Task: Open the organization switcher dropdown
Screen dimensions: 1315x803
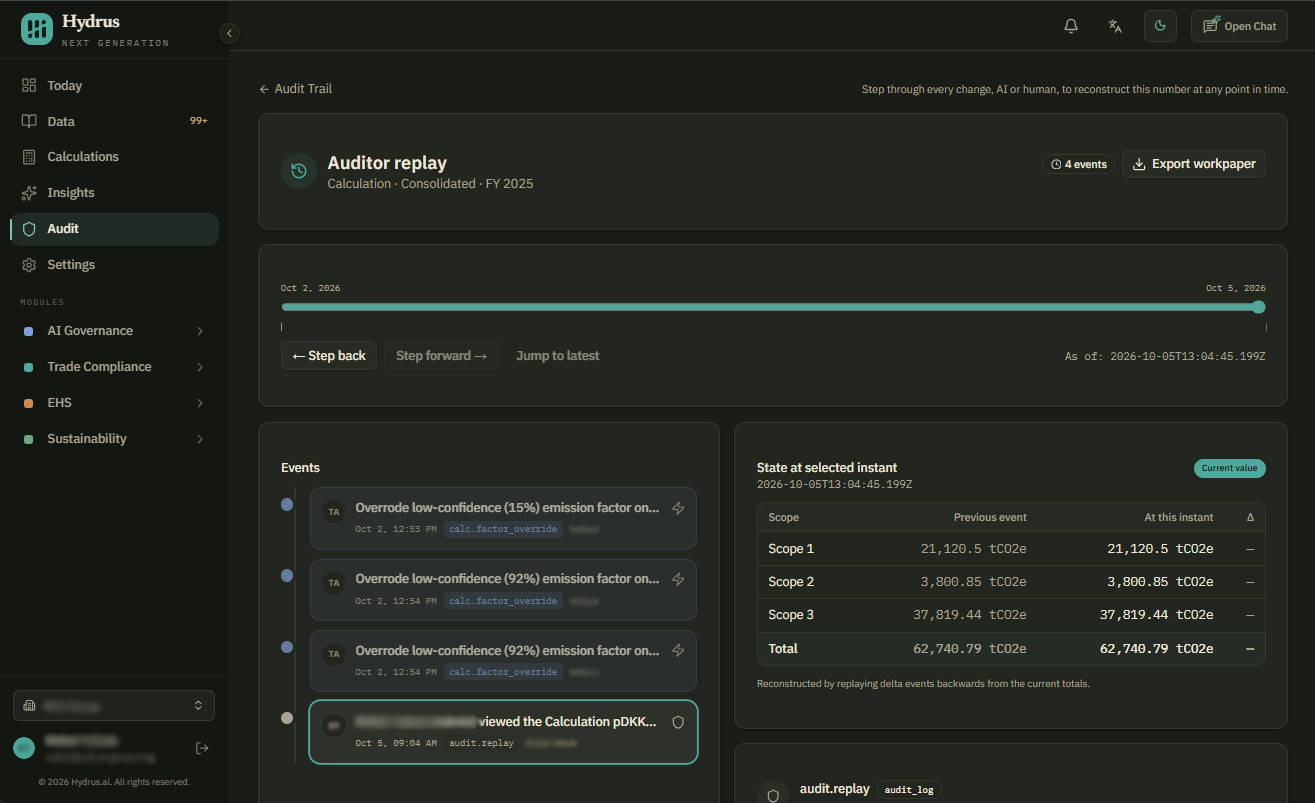Action: (x=114, y=705)
